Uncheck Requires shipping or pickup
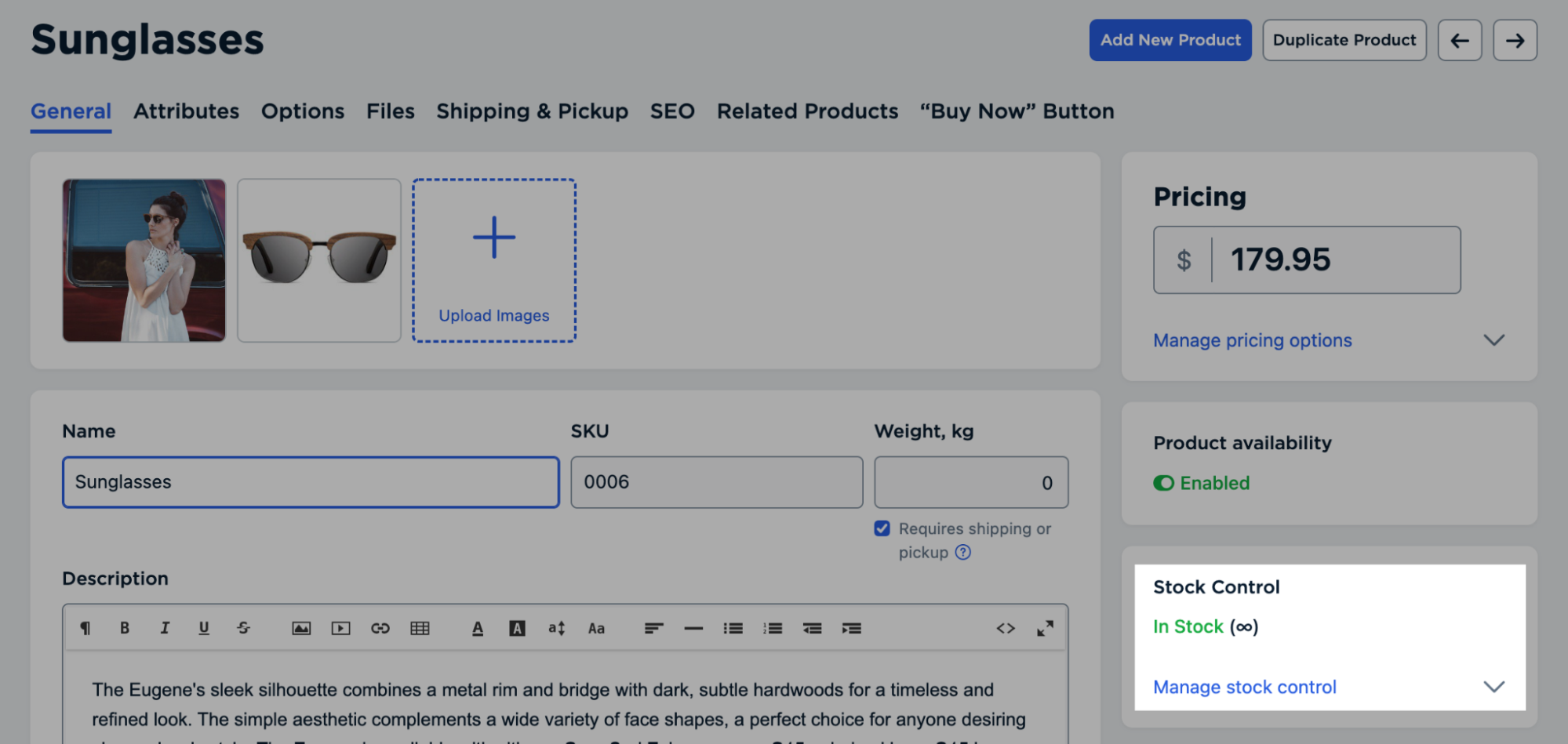 coord(882,528)
